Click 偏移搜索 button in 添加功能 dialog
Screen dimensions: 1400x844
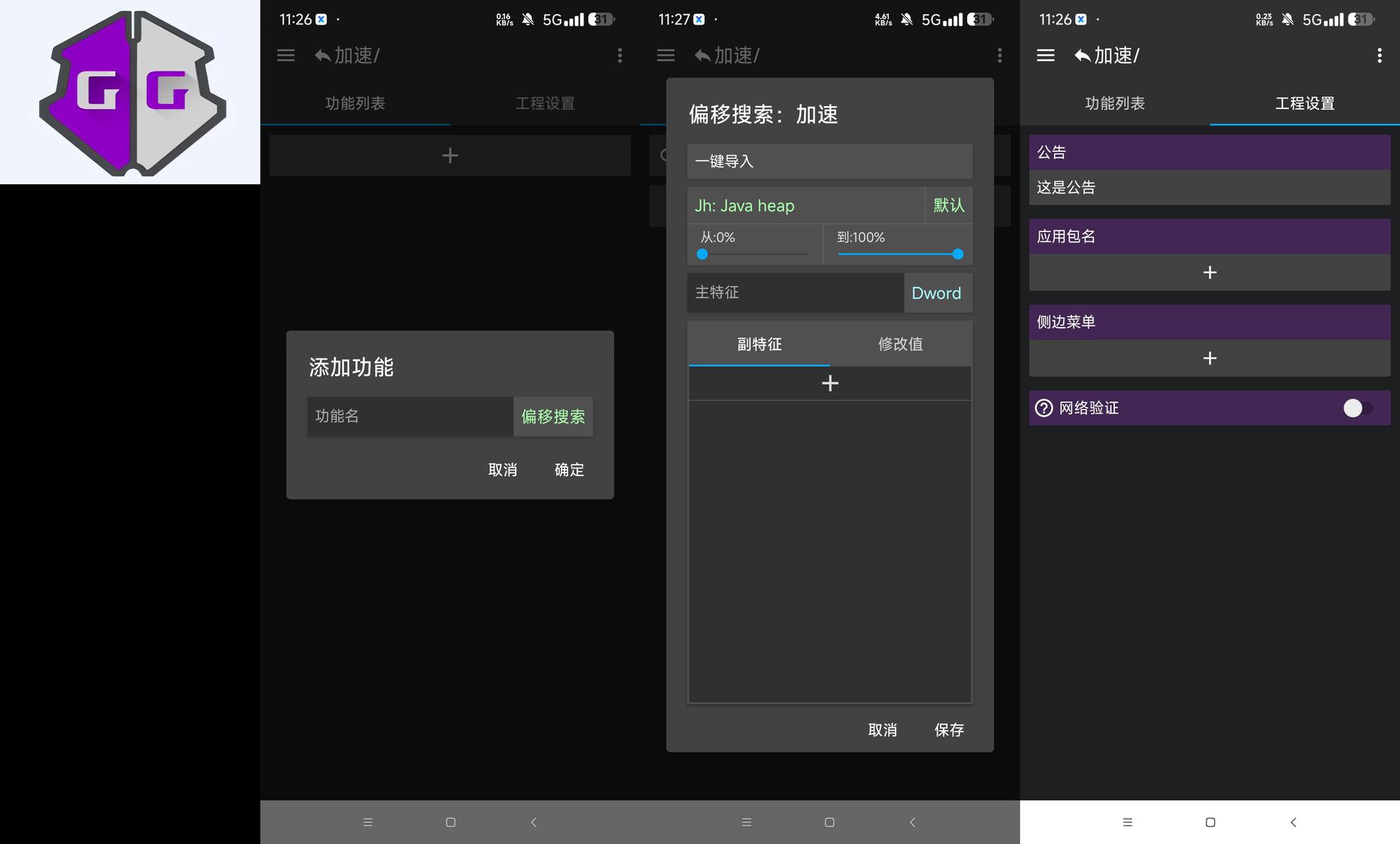coord(553,416)
